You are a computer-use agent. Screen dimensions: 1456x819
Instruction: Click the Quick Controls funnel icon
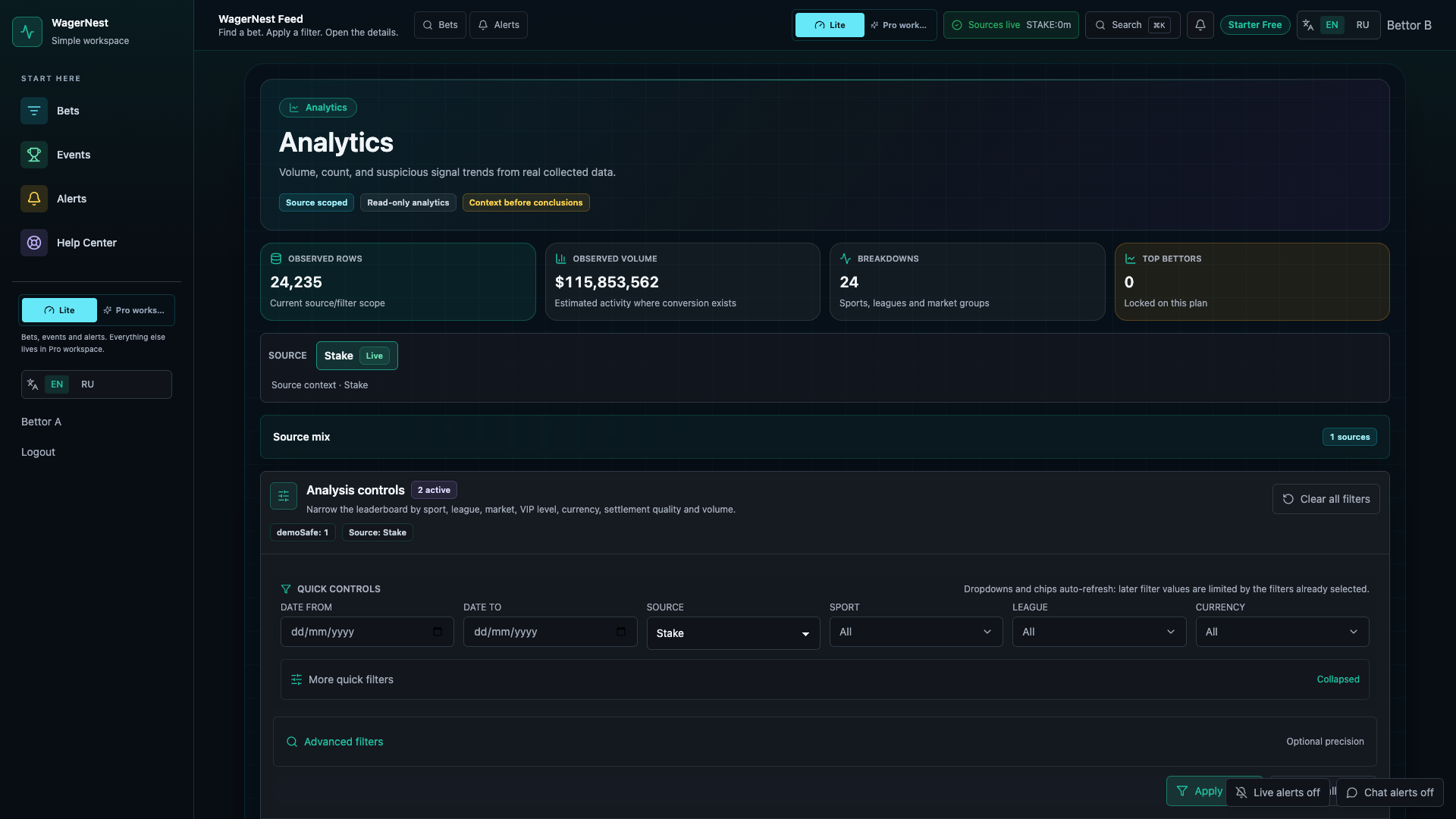point(286,589)
